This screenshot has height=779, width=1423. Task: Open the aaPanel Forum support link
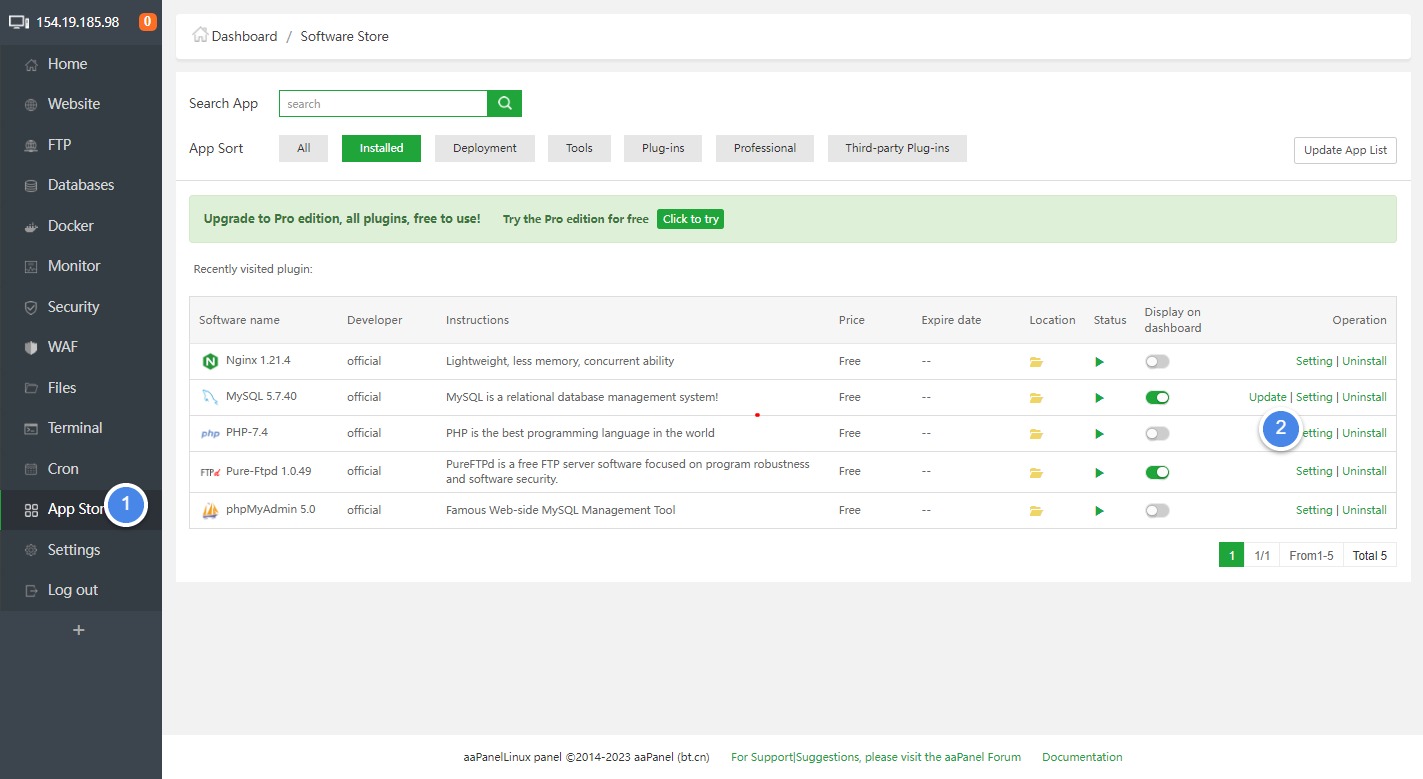pyautogui.click(x=876, y=757)
